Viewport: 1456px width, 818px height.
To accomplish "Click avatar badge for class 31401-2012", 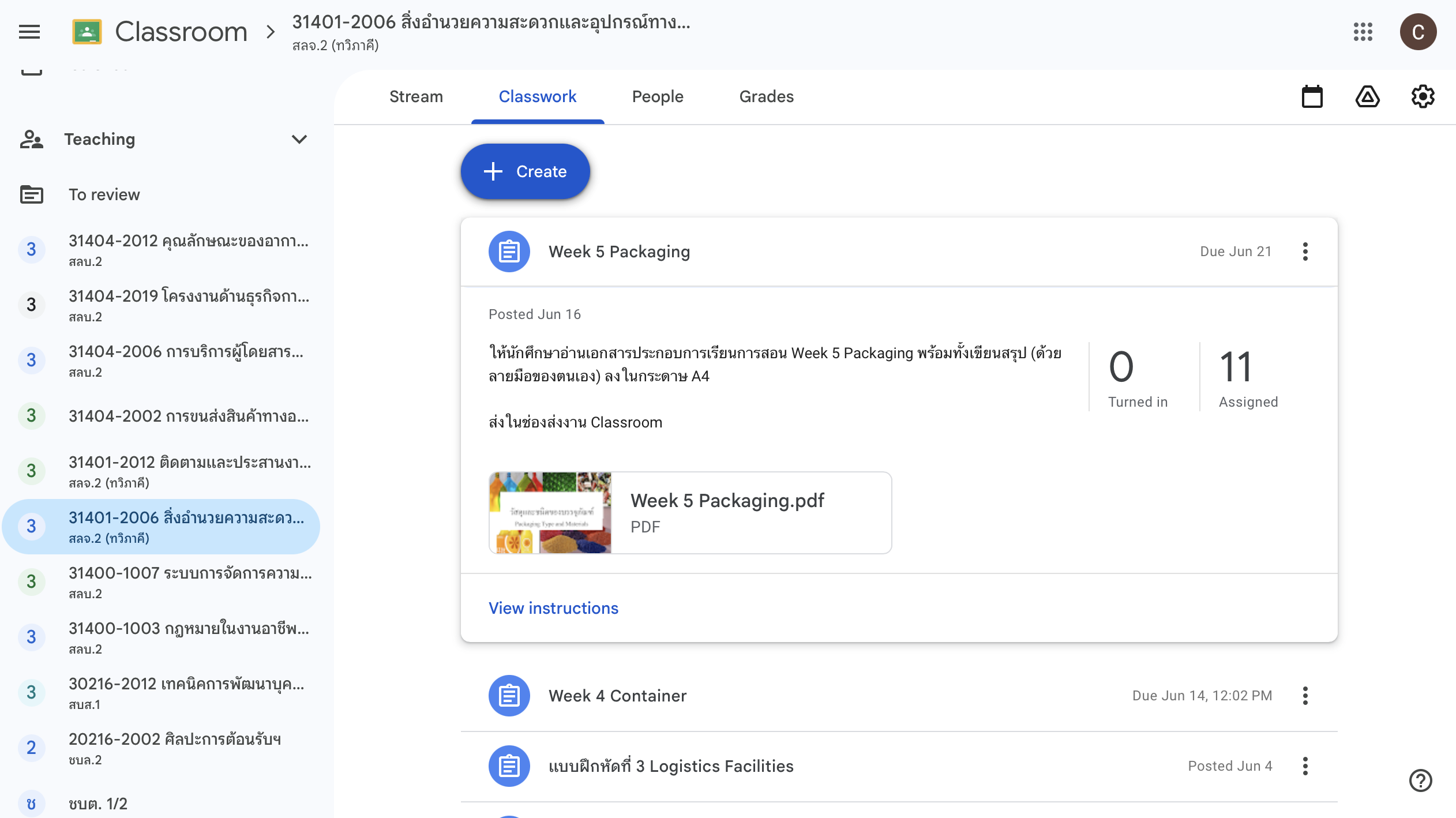I will click(31, 471).
